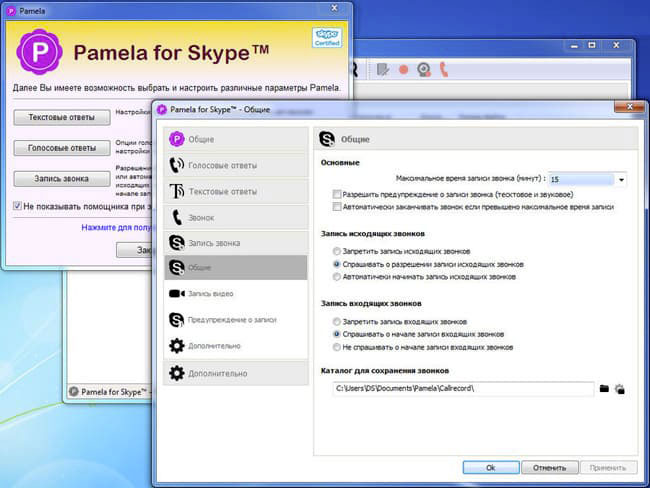Click the gear icon of the Дополнительно sub-item
The height and width of the screenshot is (488, 650).
(x=177, y=346)
